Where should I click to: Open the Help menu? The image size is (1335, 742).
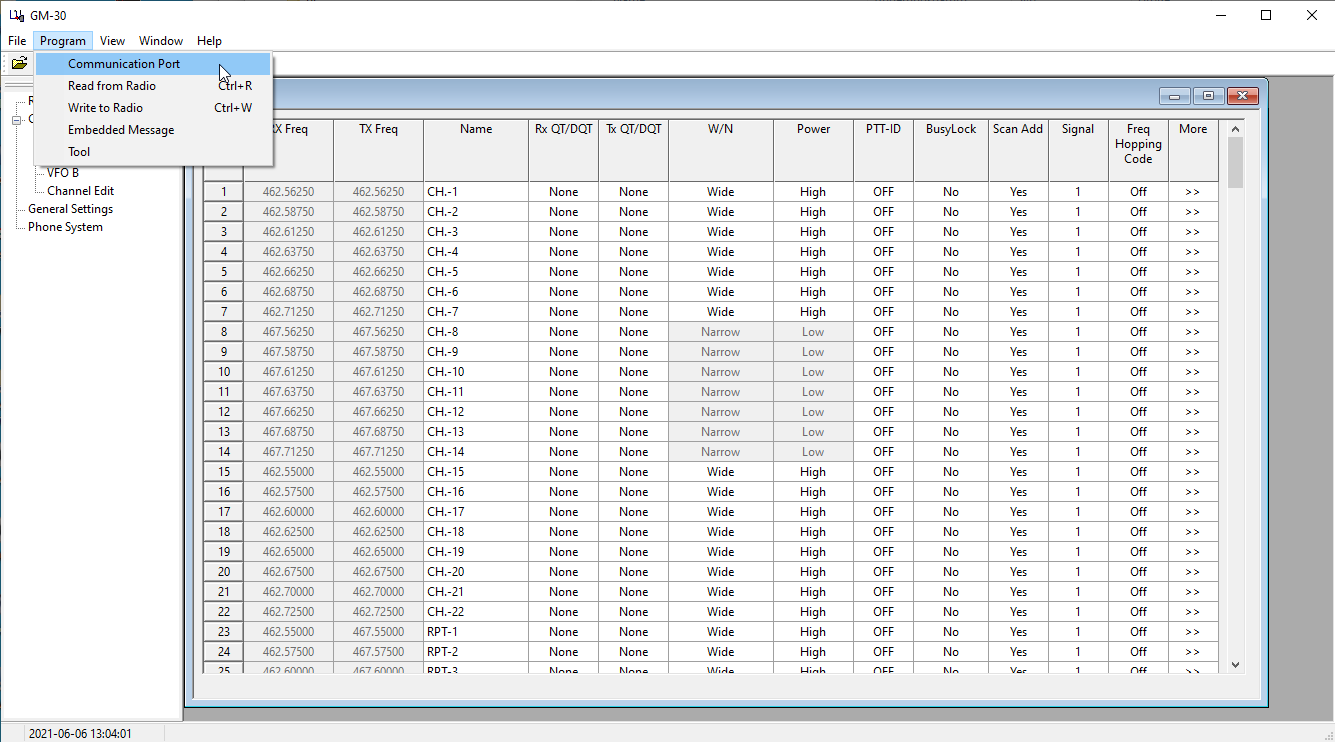tap(209, 41)
